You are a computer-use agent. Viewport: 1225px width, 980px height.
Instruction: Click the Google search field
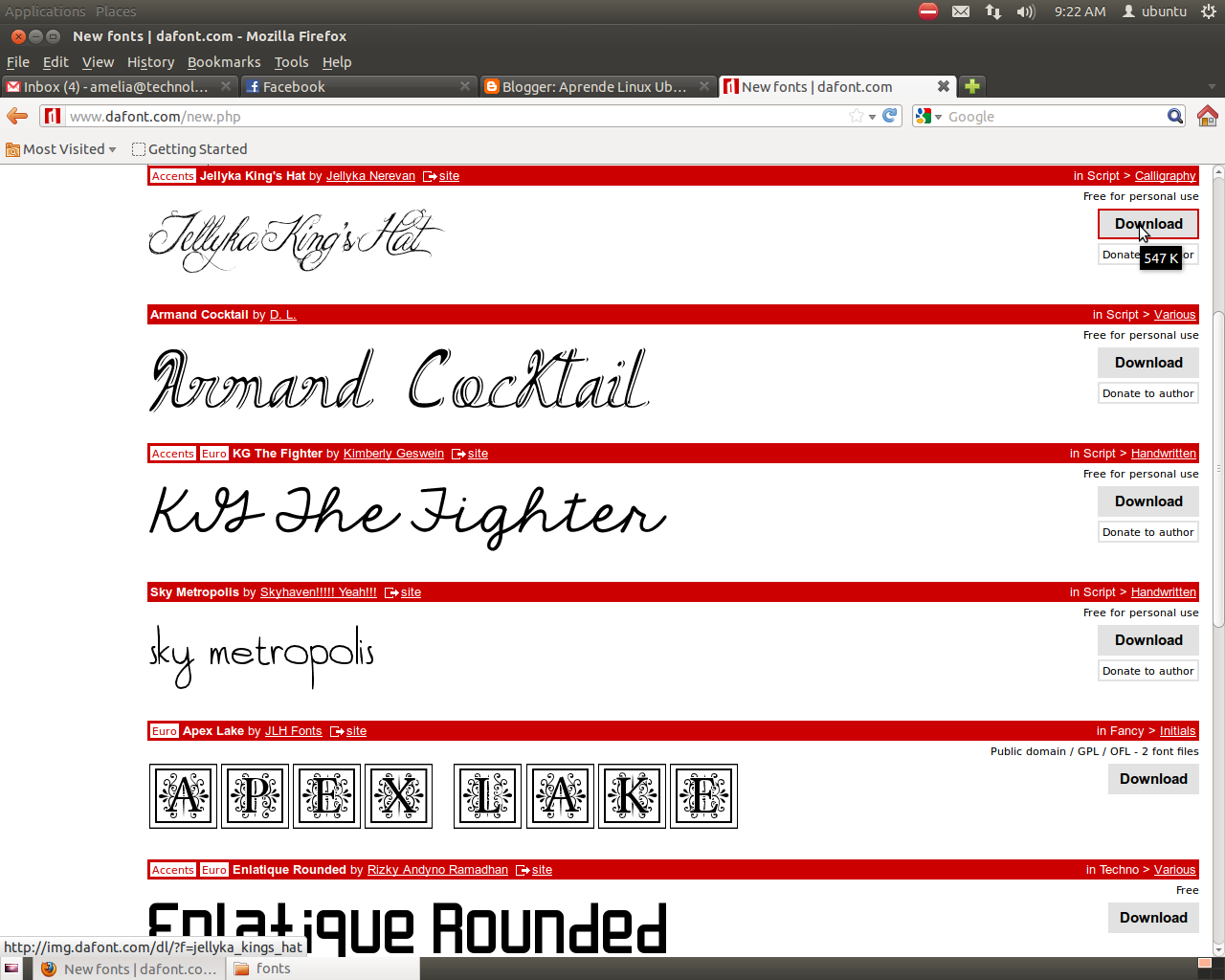tap(1055, 116)
